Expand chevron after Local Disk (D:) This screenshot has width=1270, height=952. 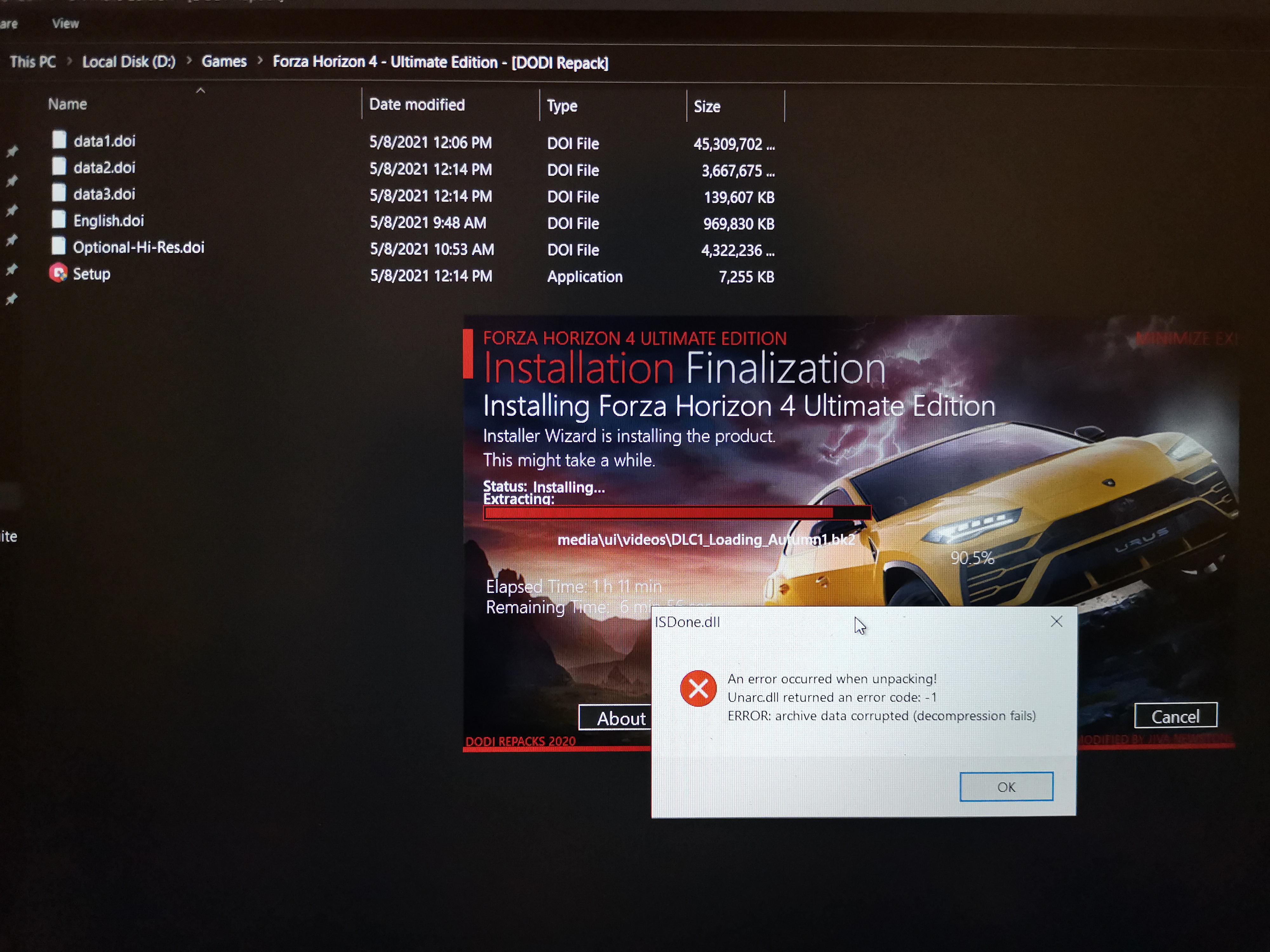pos(189,60)
